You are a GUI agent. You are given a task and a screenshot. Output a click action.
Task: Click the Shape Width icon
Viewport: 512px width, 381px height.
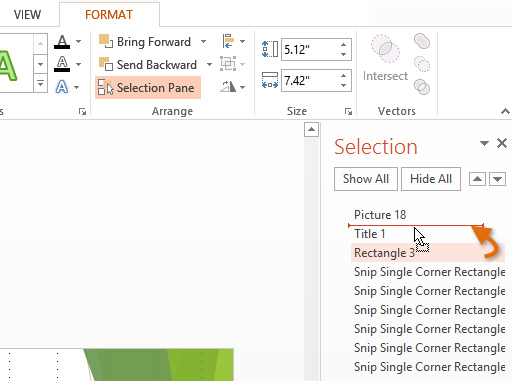pos(270,81)
